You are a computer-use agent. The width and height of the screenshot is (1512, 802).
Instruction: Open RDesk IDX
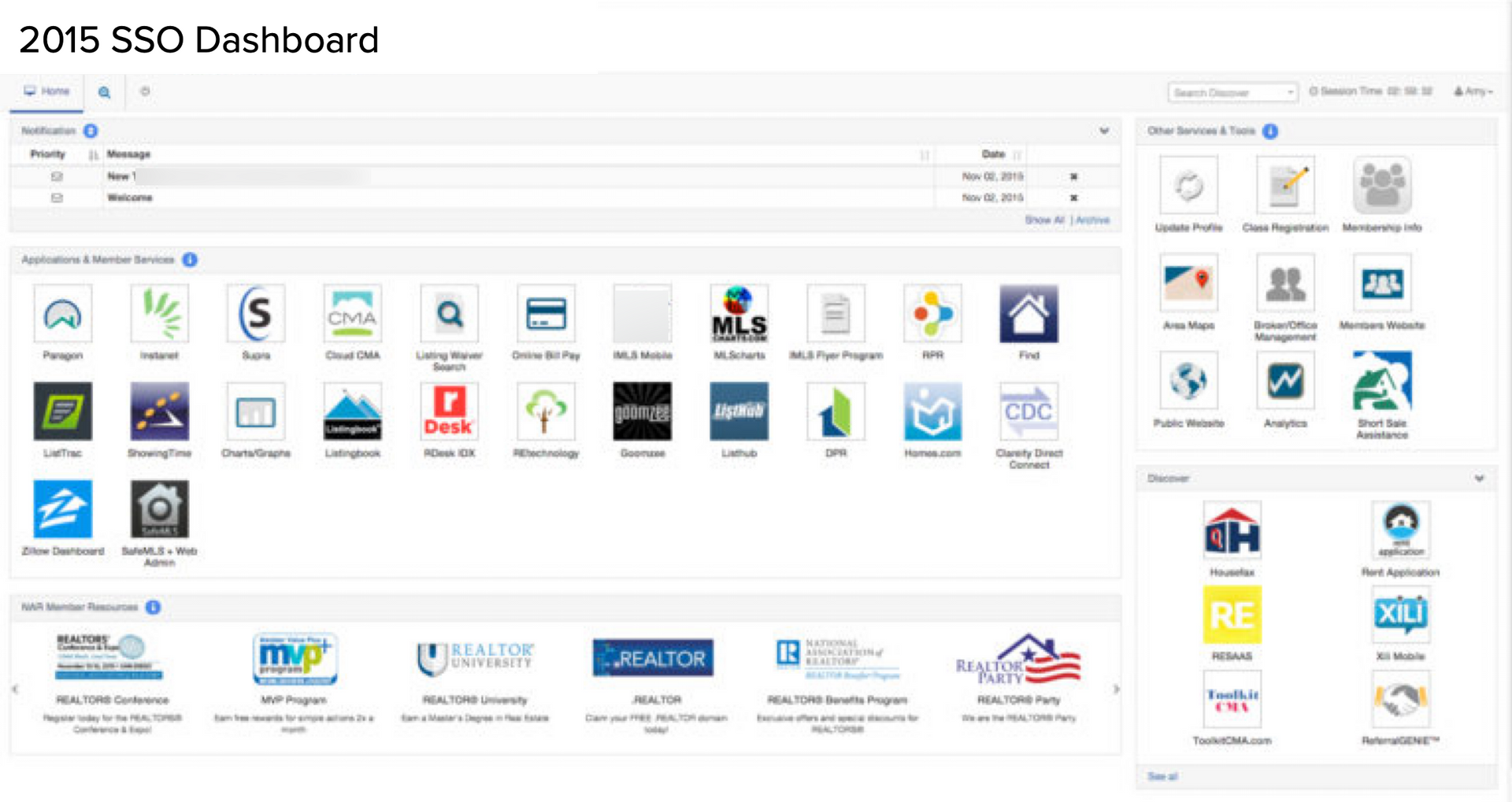[x=450, y=412]
